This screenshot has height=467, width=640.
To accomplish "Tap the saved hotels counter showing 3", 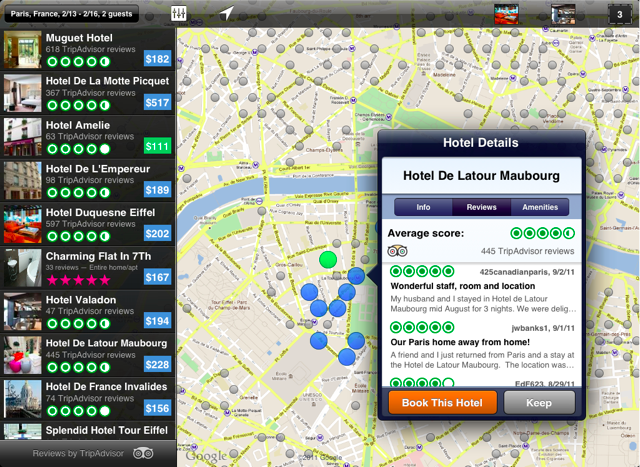I will click(620, 14).
